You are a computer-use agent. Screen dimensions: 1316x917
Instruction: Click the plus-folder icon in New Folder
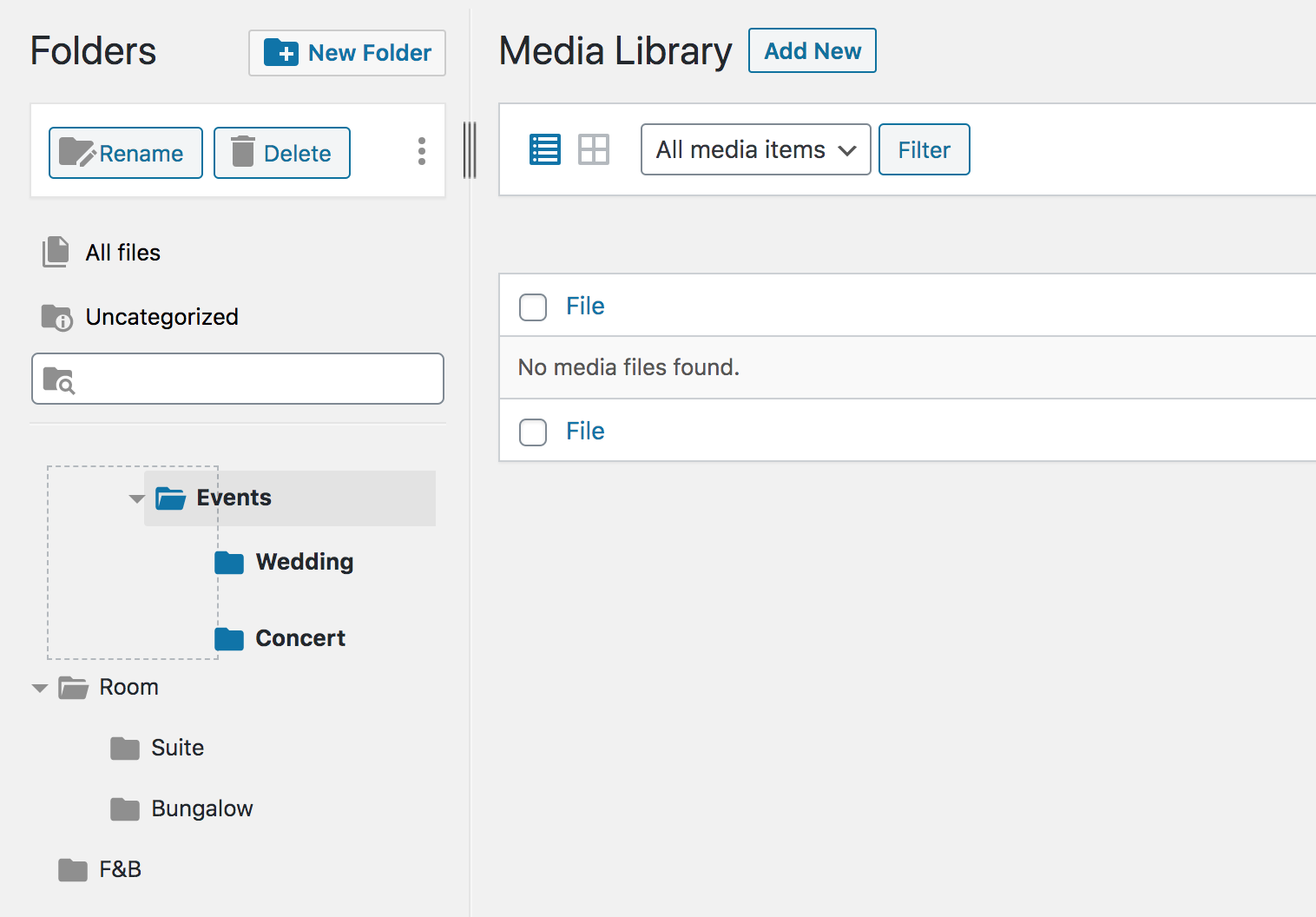tap(281, 52)
